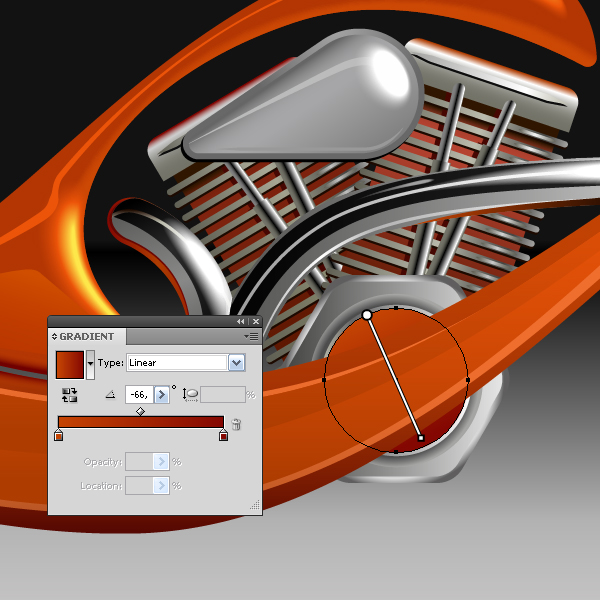This screenshot has width=600, height=600.
Task: Click the Type field showing Linear
Action: click(177, 363)
